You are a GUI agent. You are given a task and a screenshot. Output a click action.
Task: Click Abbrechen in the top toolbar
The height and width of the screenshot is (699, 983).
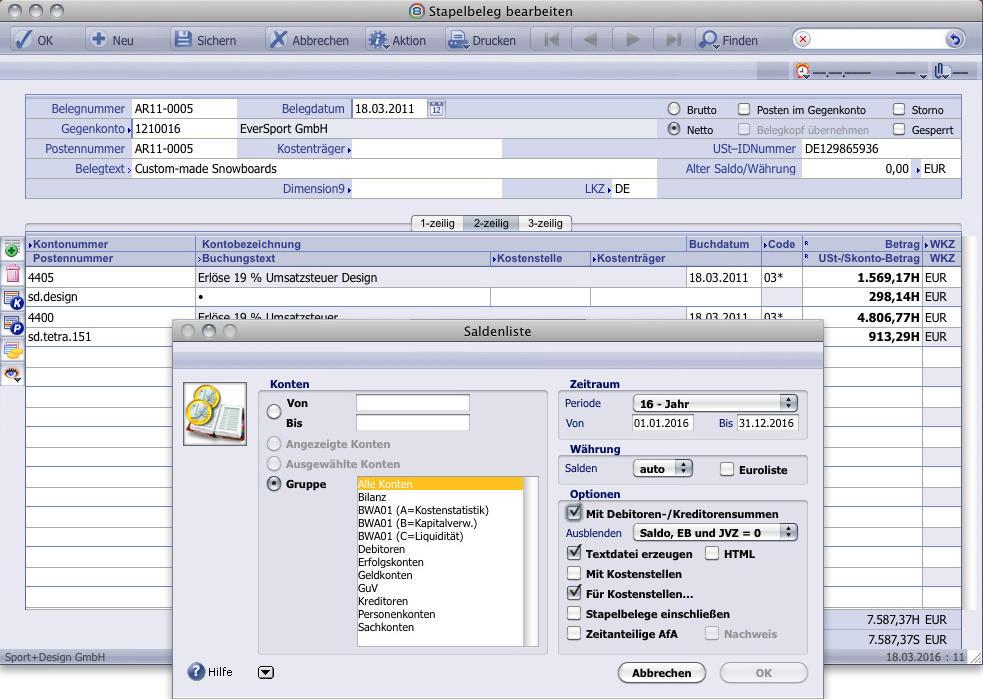[x=308, y=40]
